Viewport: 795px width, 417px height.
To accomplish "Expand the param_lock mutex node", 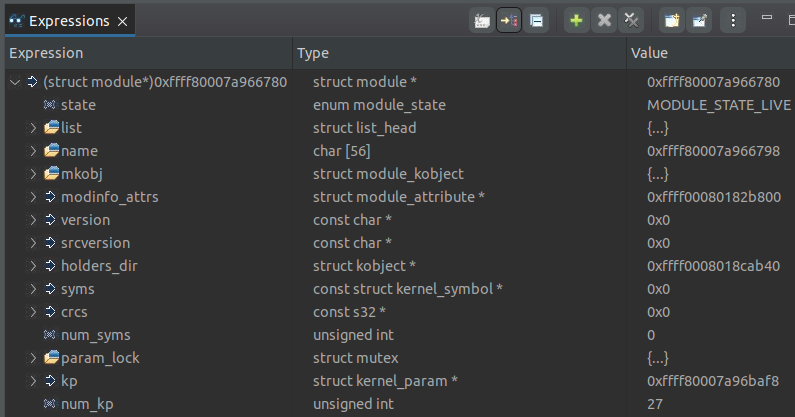I will click(33, 358).
